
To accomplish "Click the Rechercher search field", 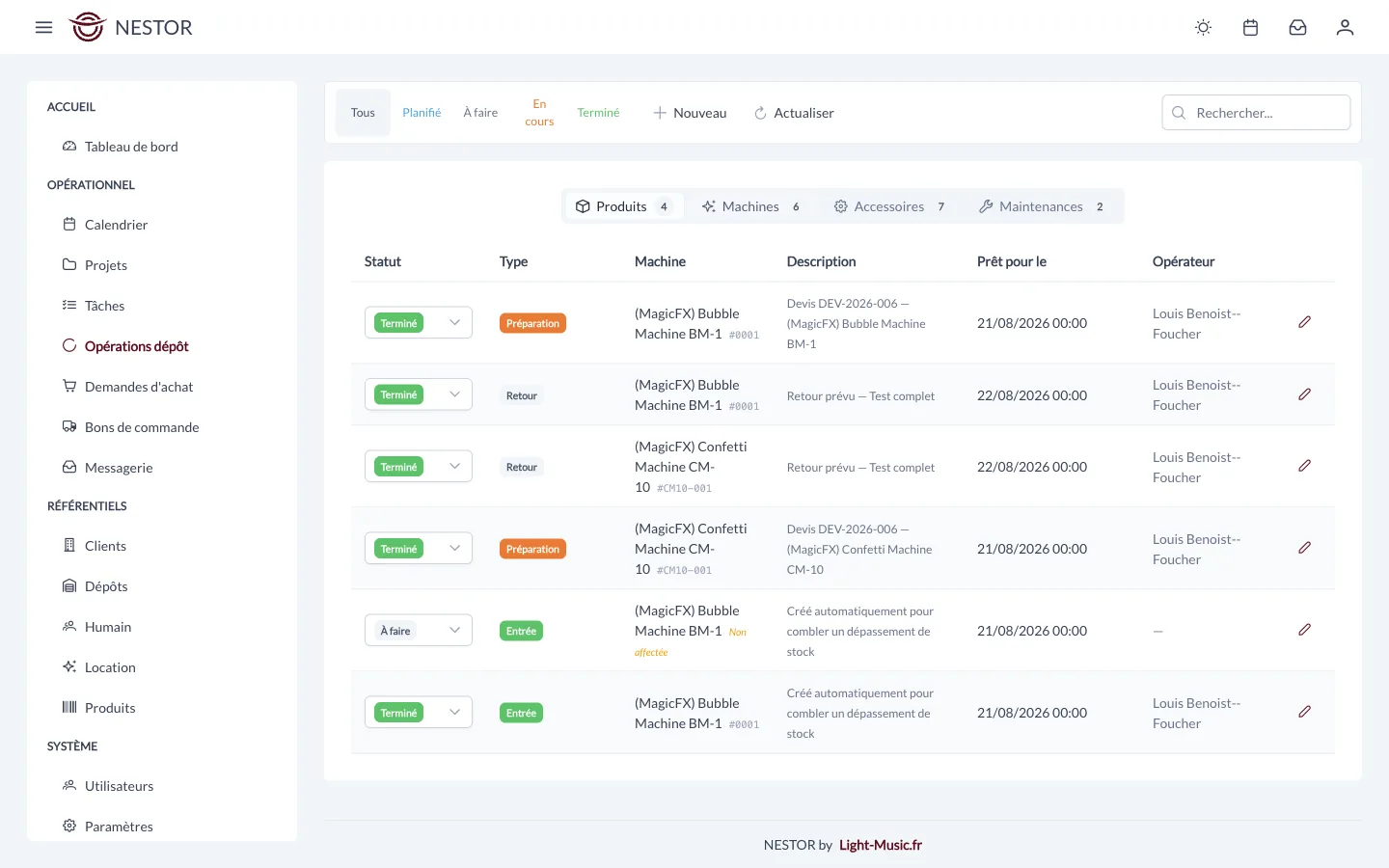I will 1256,113.
